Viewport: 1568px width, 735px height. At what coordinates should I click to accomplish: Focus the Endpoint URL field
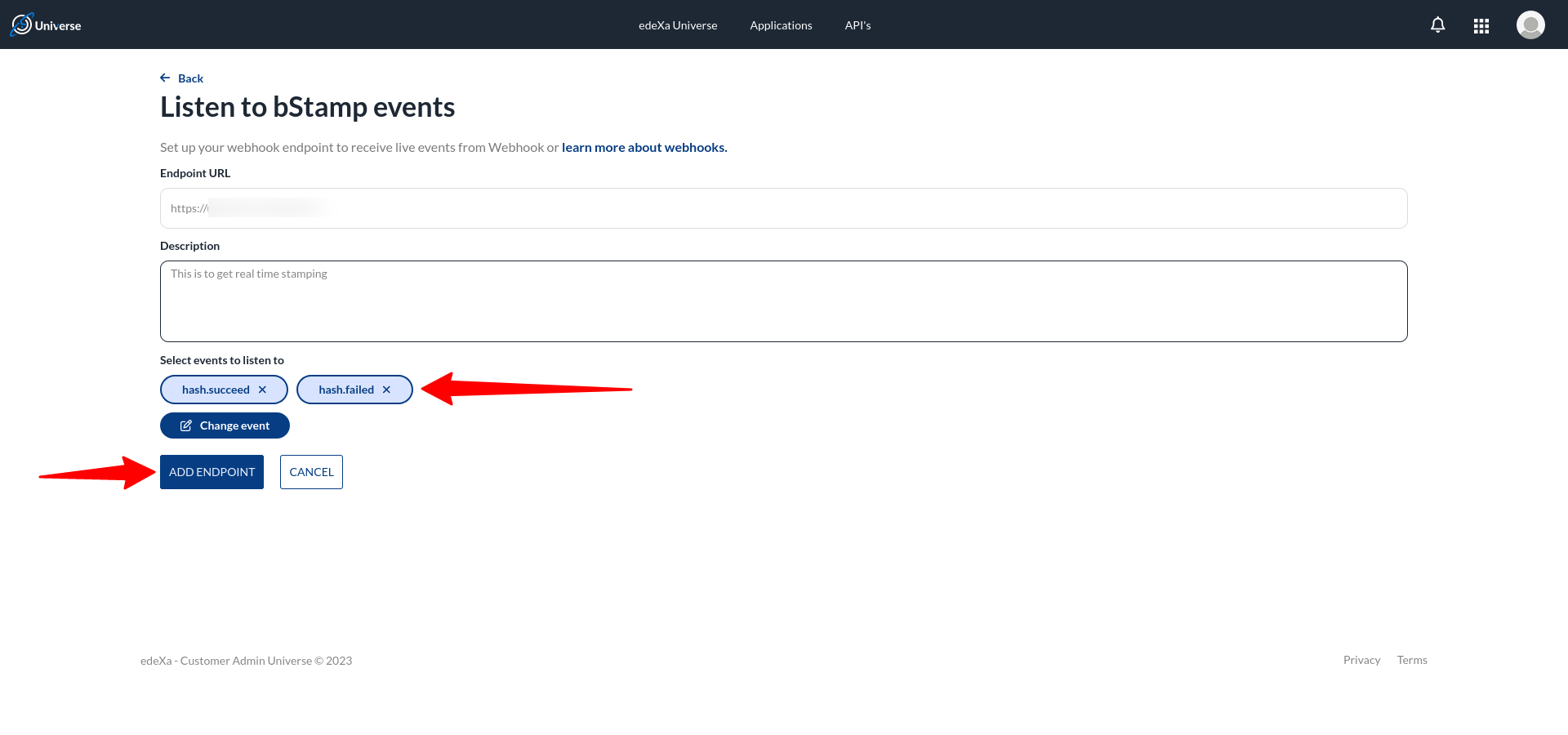pos(783,208)
